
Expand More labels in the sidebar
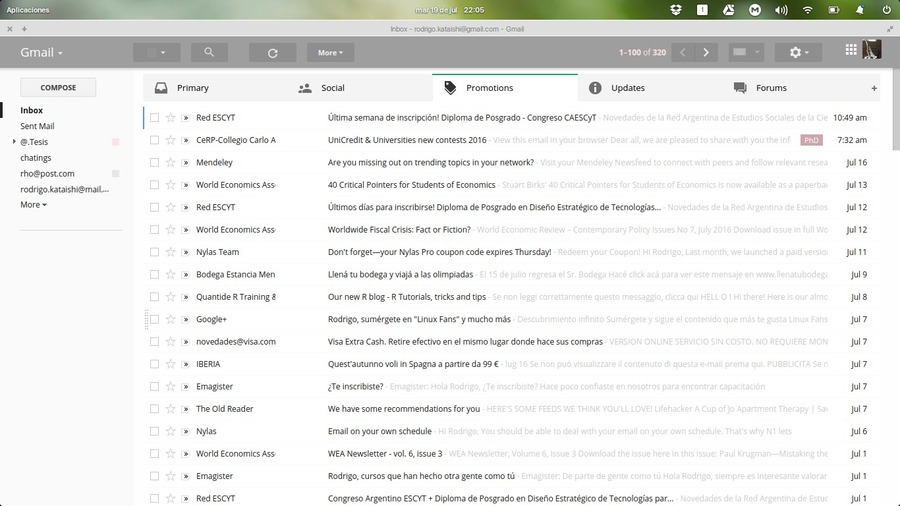click(x=33, y=204)
